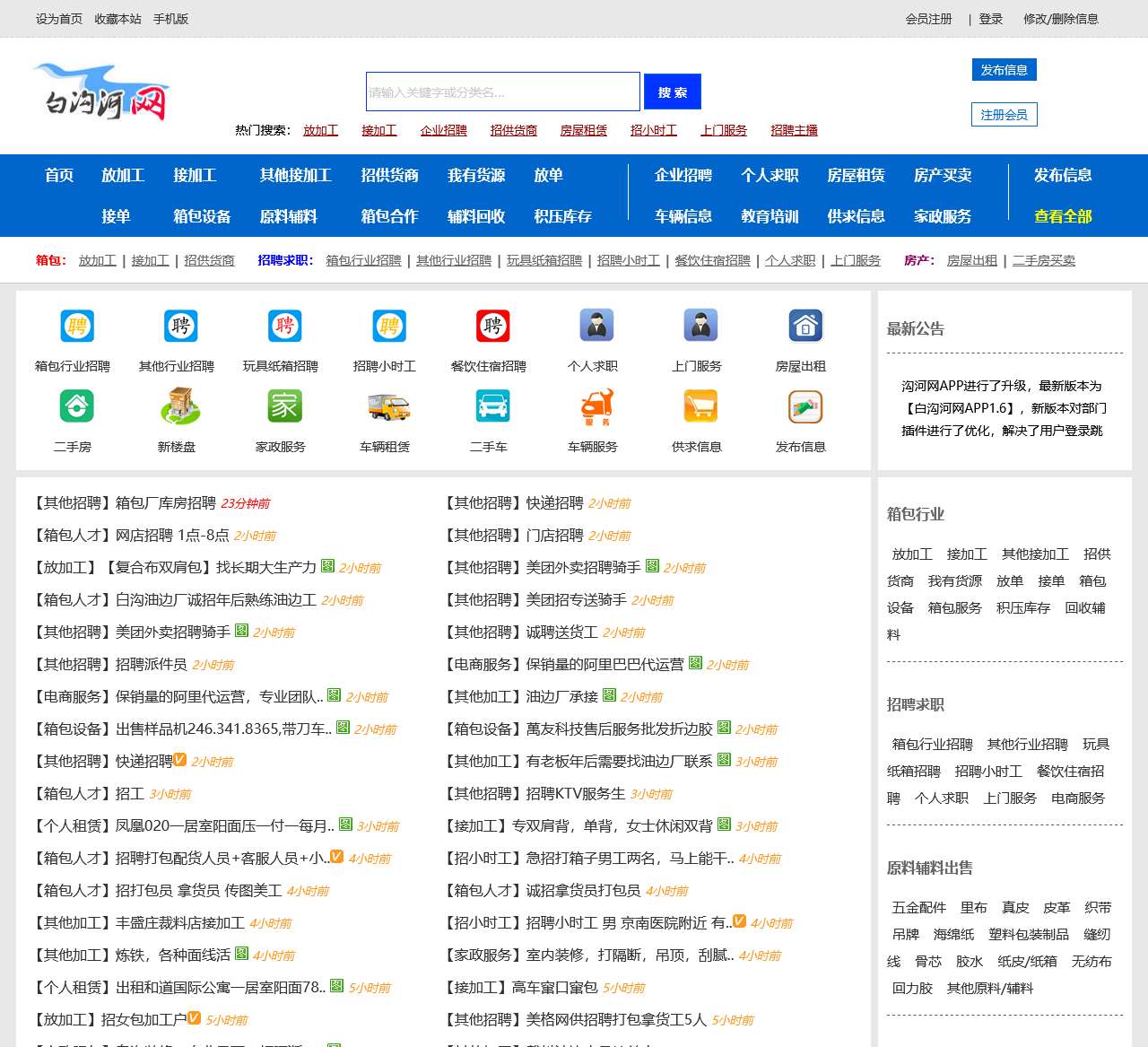The image size is (1148, 1047).
Task: Open 首页 in the blue navigation bar
Action: tap(59, 175)
